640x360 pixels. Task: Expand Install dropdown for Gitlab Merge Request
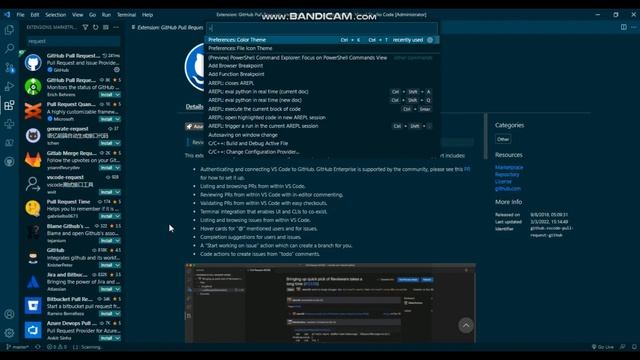pos(118,167)
